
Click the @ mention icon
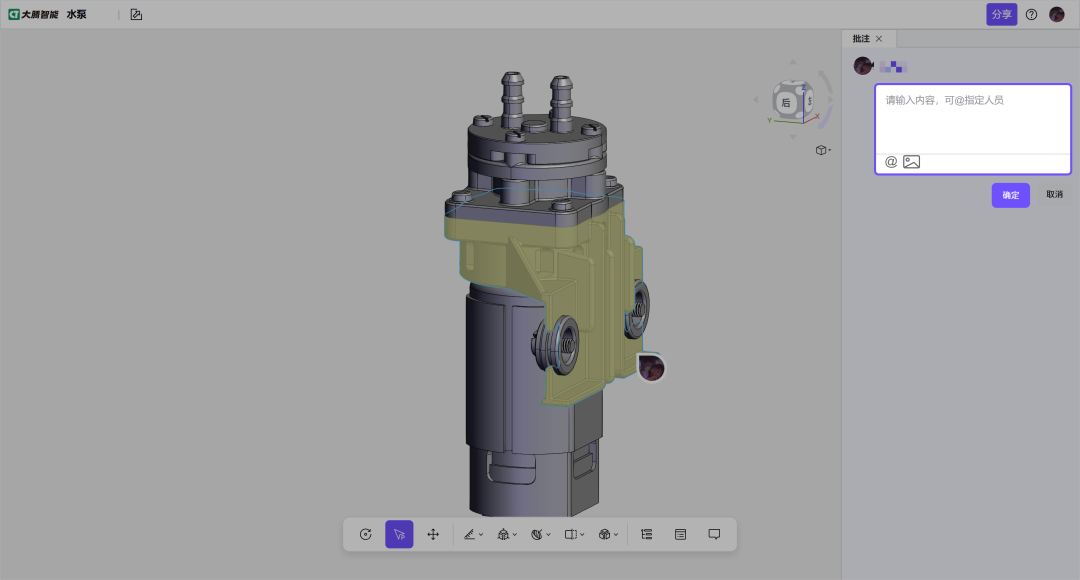[891, 162]
